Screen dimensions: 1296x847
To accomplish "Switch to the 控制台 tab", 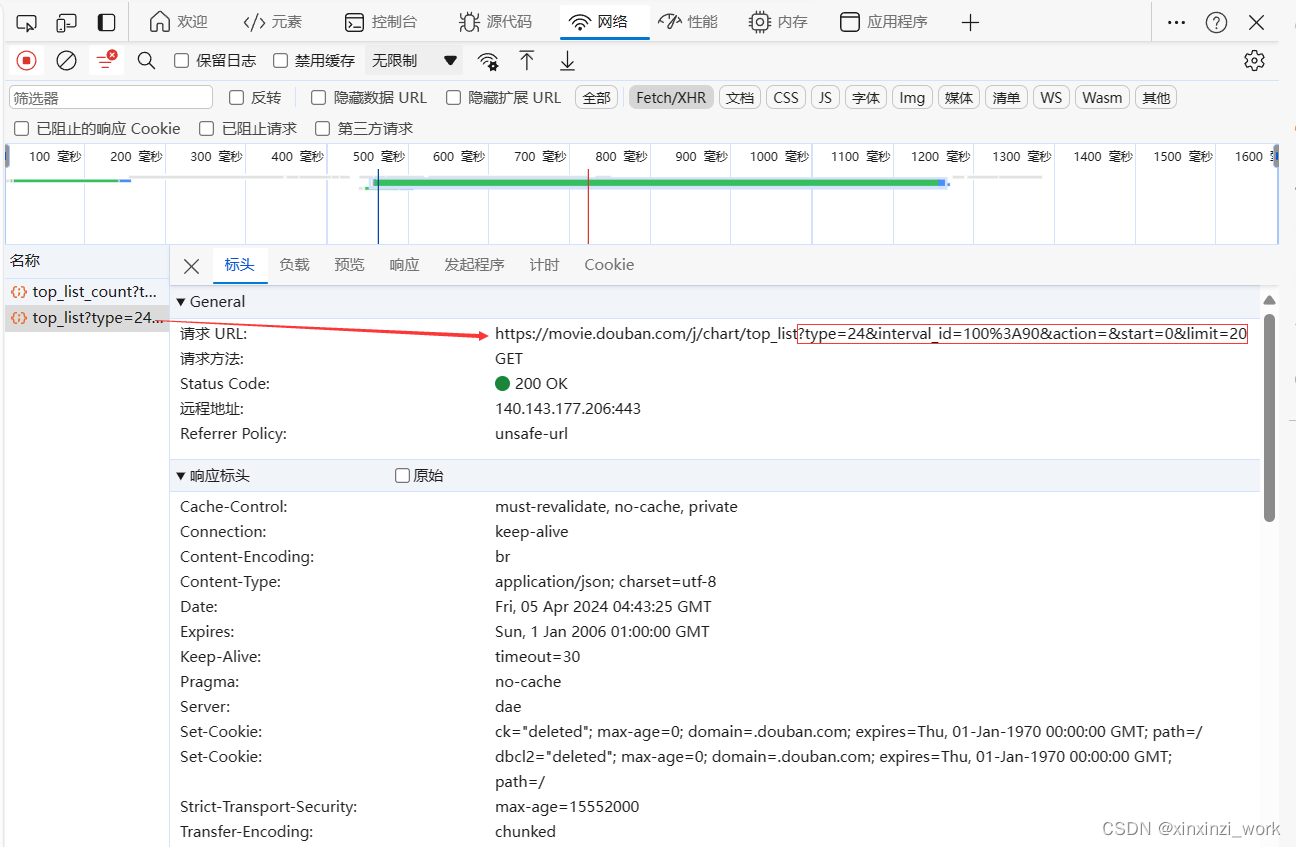I will click(380, 22).
